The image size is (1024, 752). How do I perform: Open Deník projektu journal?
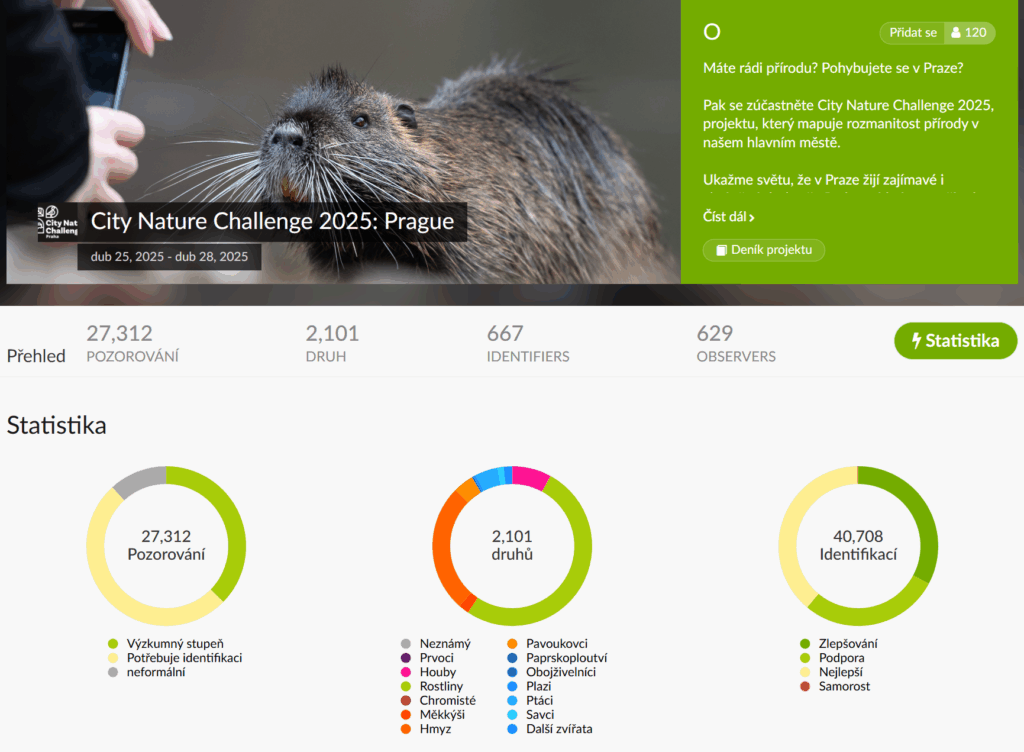(763, 250)
